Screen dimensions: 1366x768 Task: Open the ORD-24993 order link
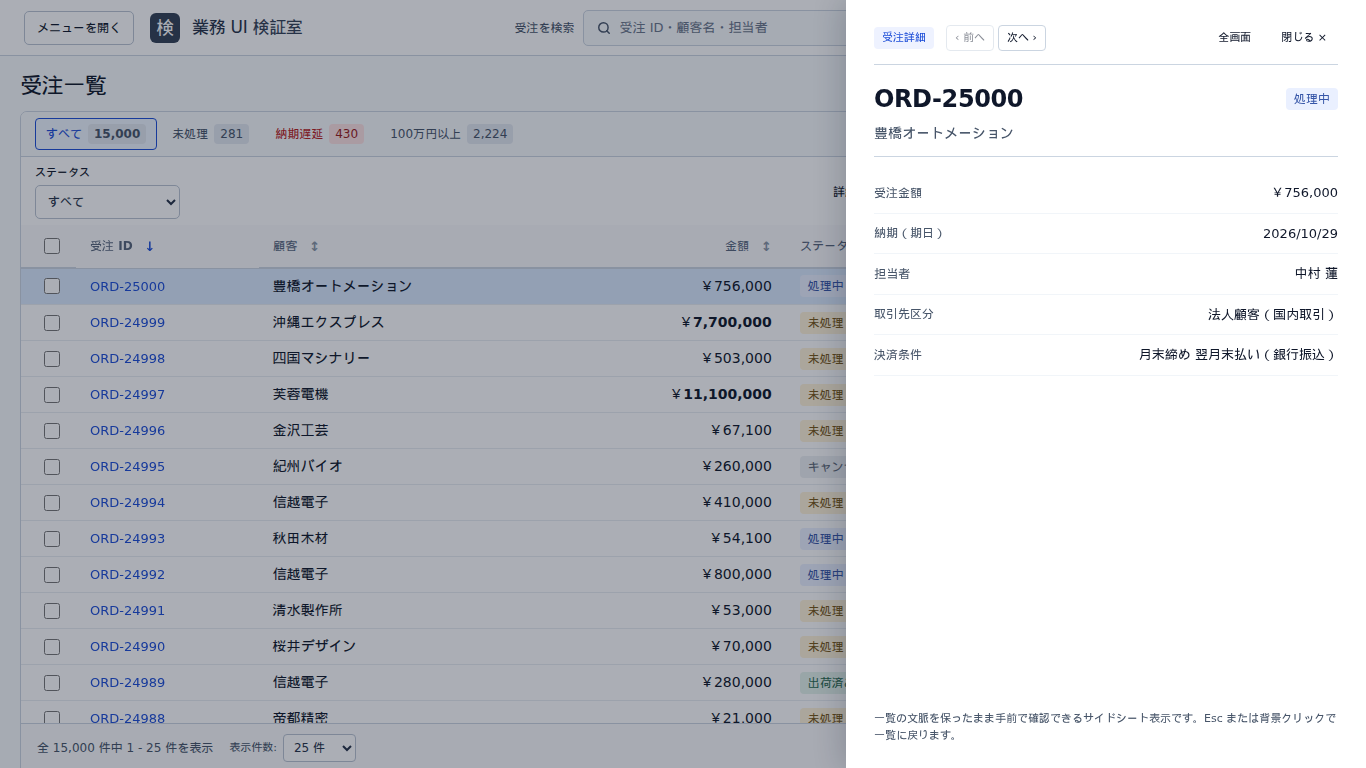click(127, 538)
